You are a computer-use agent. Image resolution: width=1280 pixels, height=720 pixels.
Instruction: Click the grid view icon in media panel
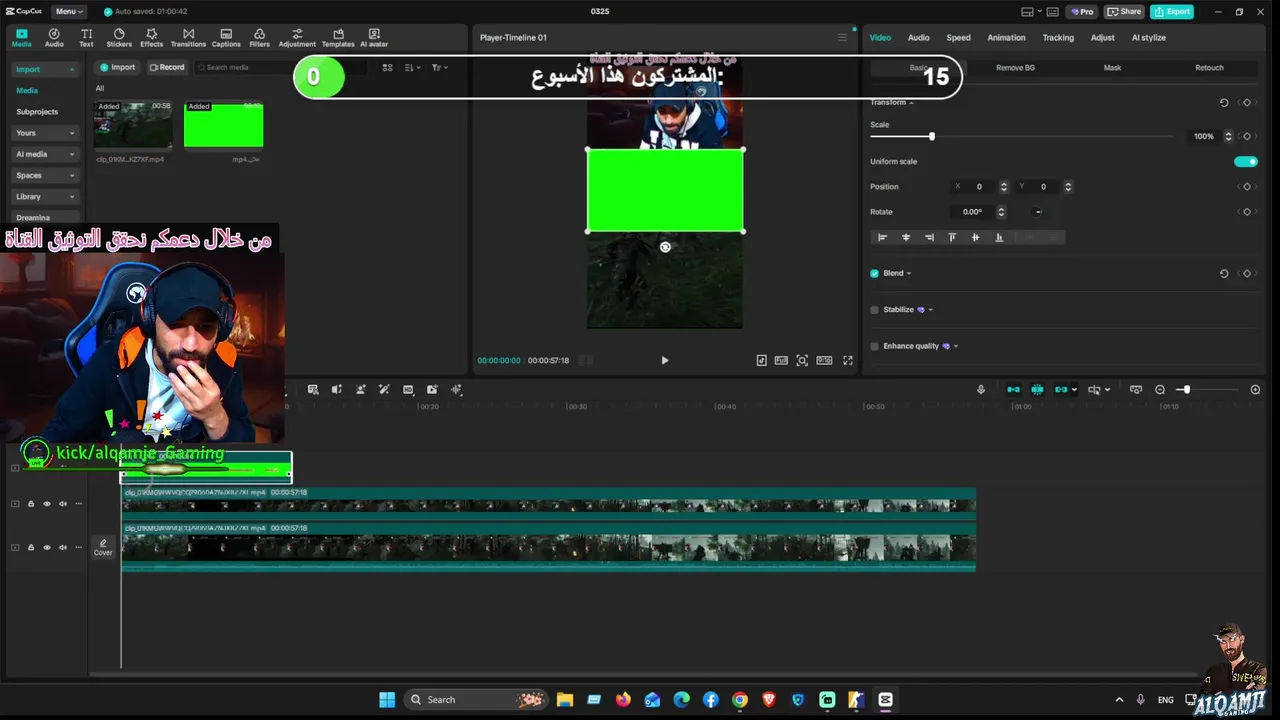388,67
